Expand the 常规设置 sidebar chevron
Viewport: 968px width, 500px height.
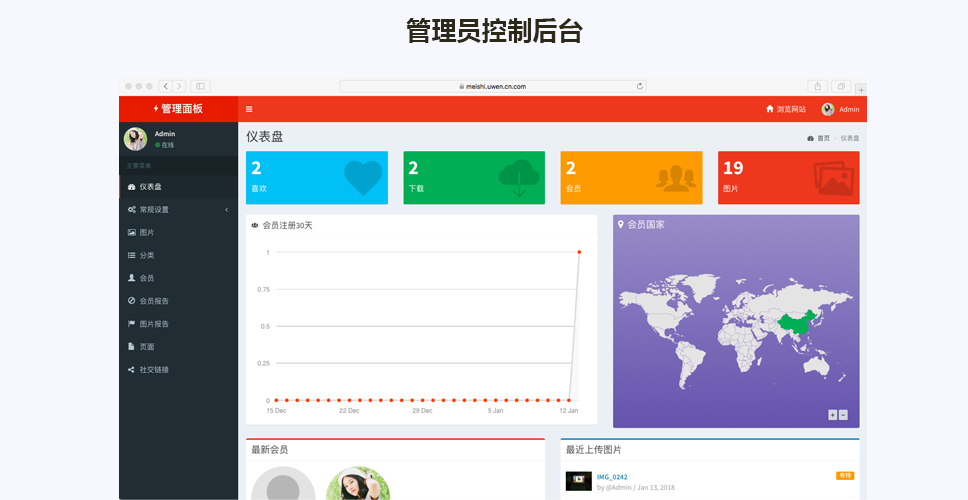[x=226, y=210]
